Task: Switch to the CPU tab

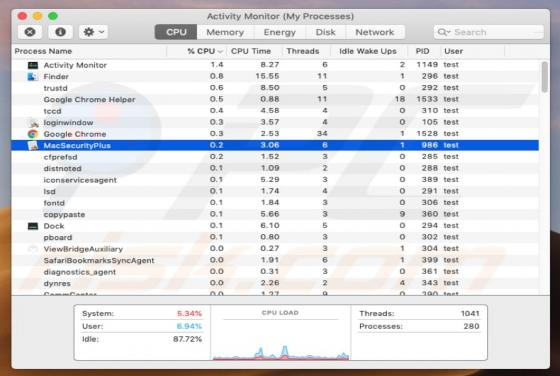Action: coord(176,32)
